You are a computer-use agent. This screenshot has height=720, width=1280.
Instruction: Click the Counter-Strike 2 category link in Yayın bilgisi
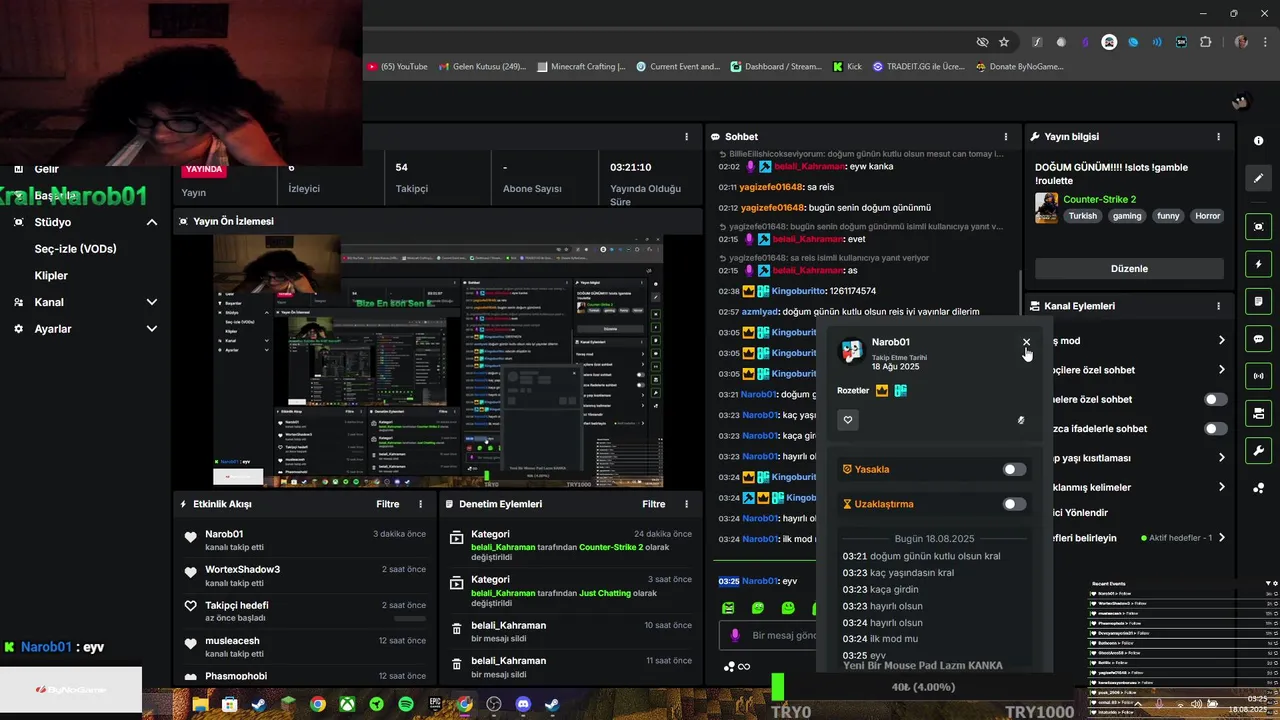1099,199
